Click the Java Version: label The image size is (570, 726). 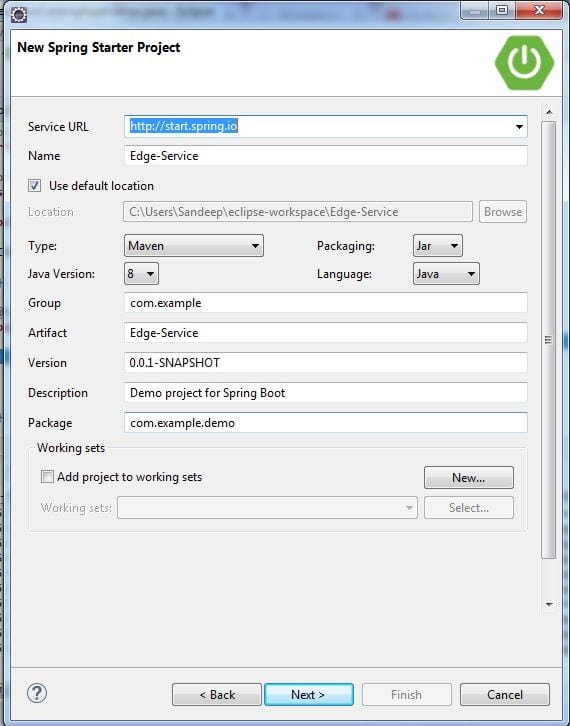coord(61,274)
